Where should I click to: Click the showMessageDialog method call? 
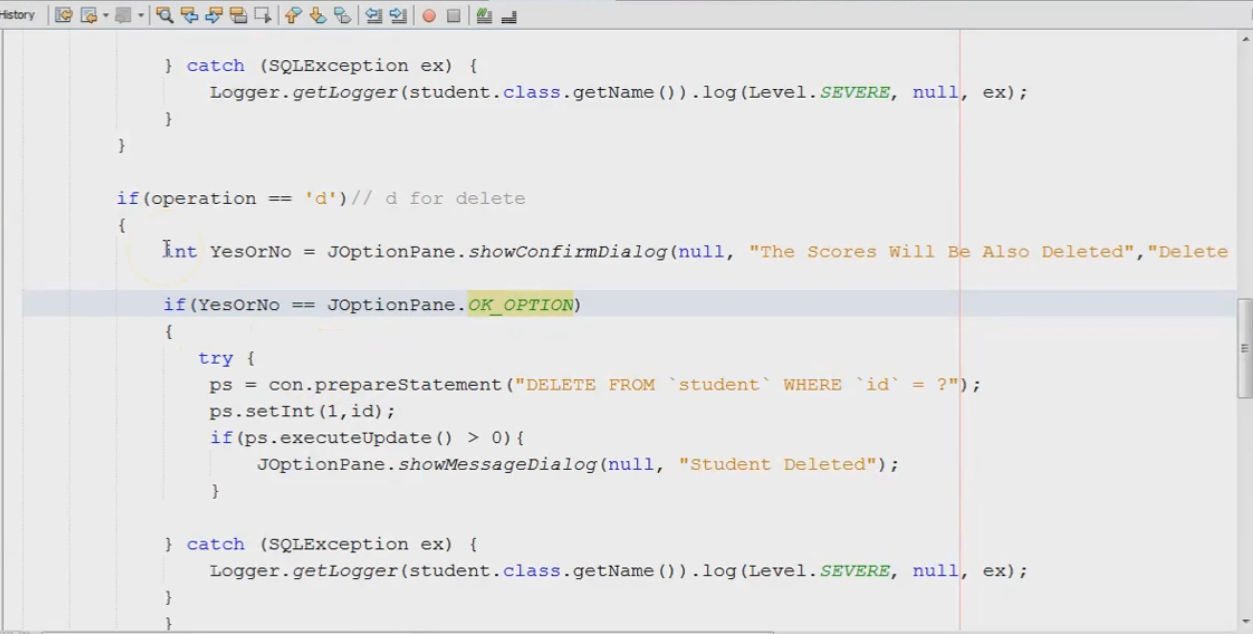[x=498, y=465]
